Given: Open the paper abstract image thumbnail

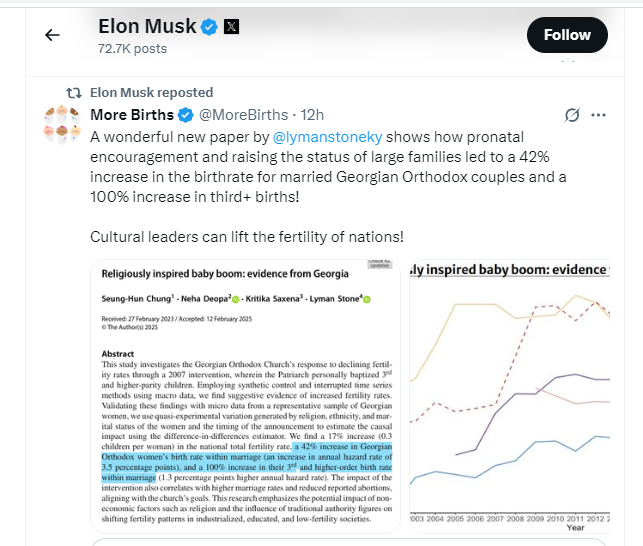Looking at the screenshot, I should [x=245, y=396].
